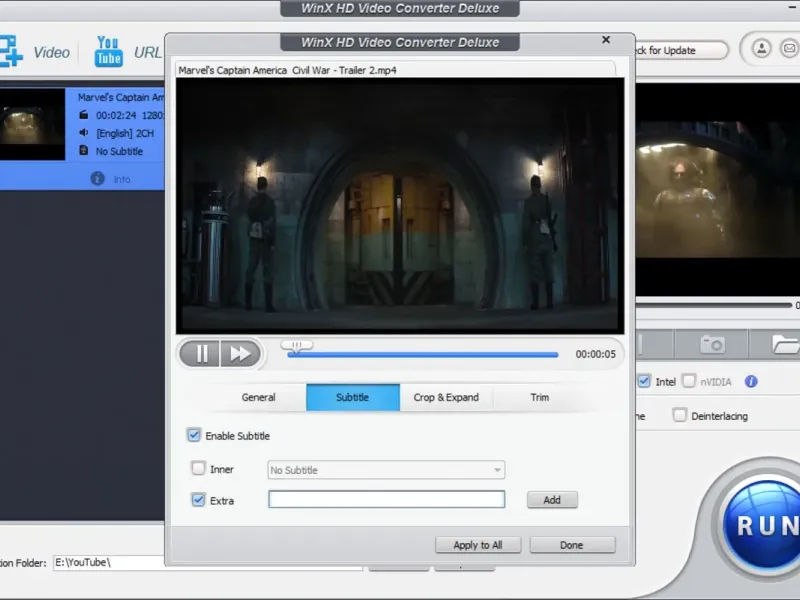
Task: Click the file name 'Trailer 2.mp4' title bar
Action: pyautogui.click(x=395, y=70)
